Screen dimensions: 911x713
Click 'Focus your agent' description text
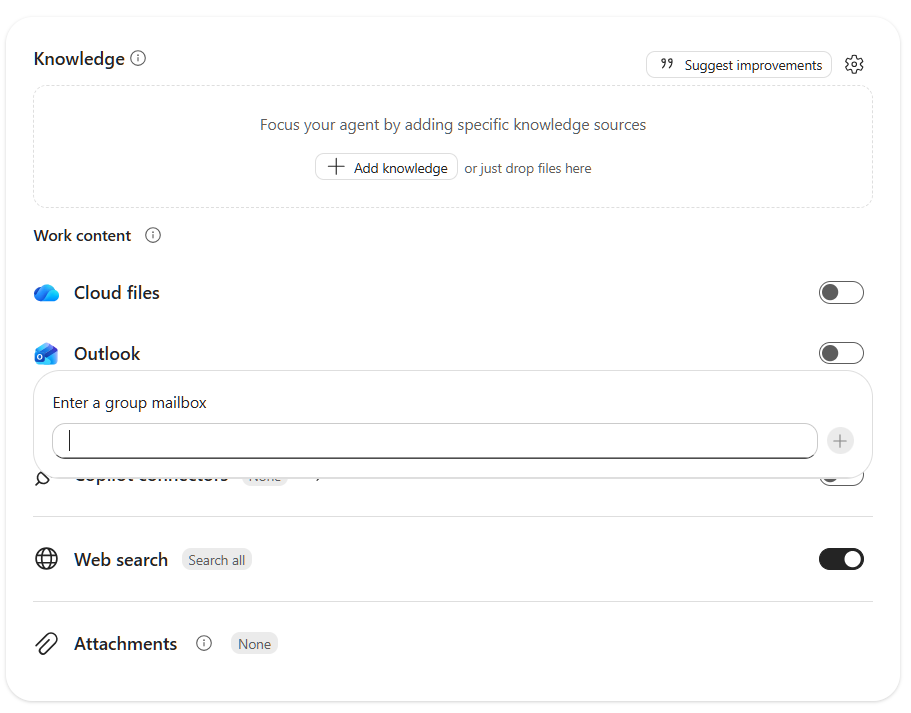tap(453, 125)
